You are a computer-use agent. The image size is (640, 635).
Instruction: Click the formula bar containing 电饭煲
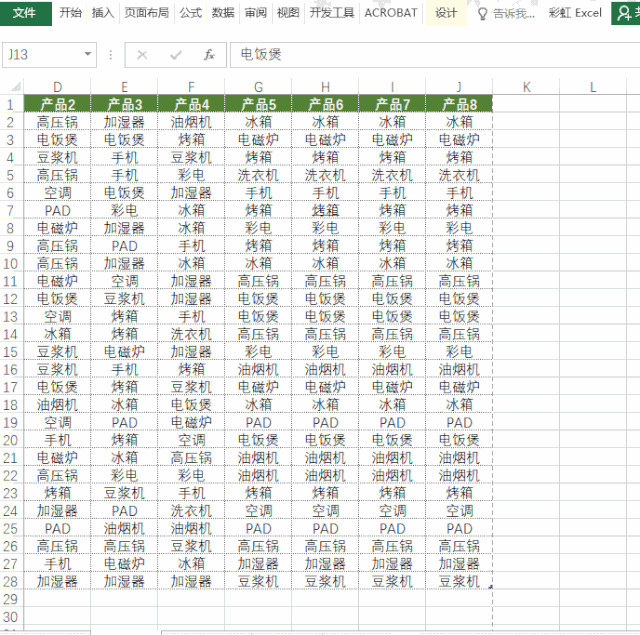coord(435,55)
